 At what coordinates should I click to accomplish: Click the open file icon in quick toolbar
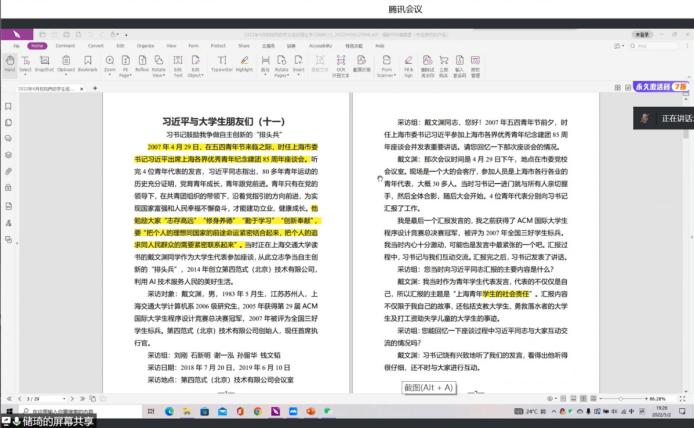click(x=42, y=34)
